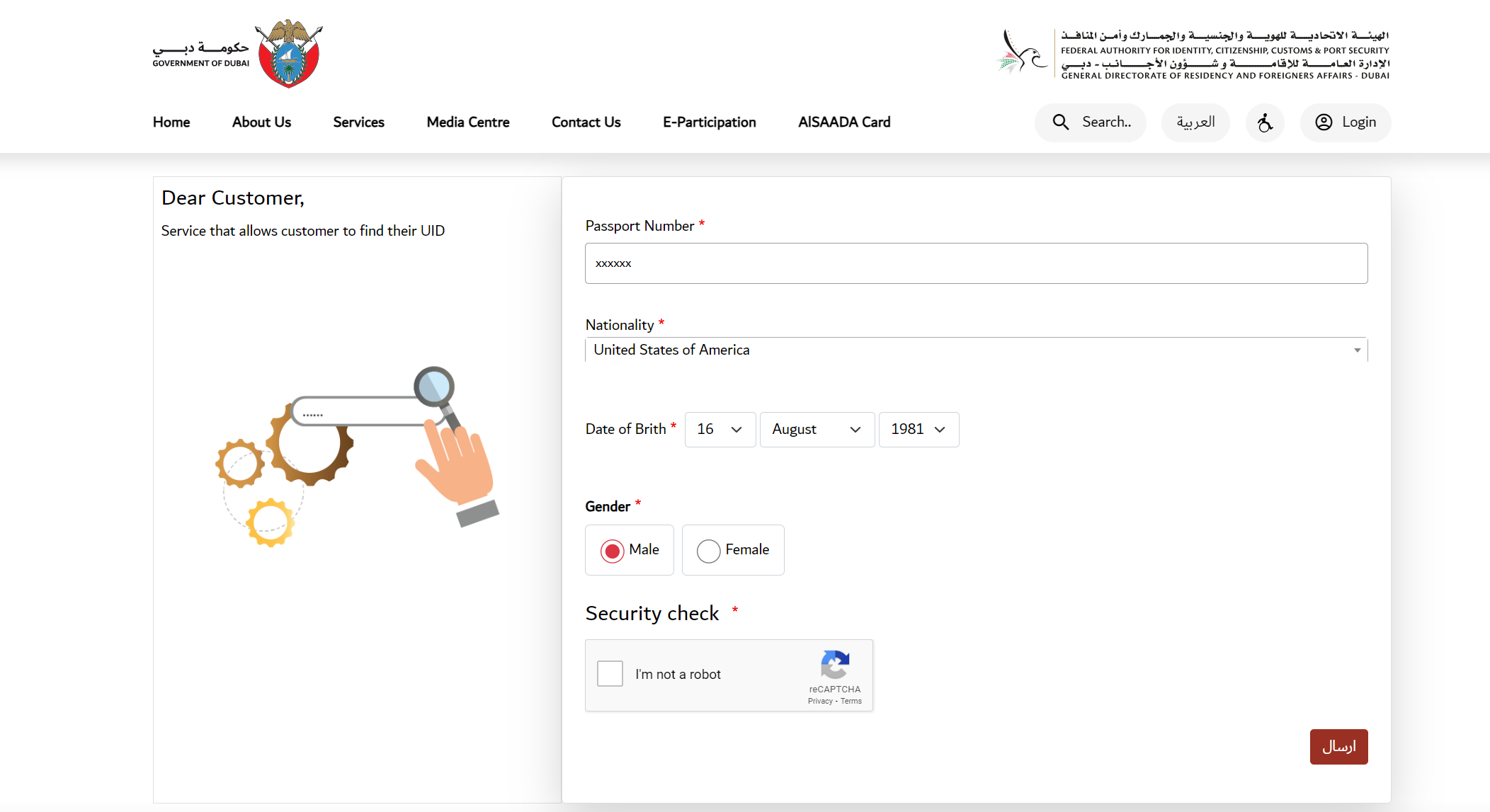1490x812 pixels.
Task: Click the About Us menu item
Action: 261,123
